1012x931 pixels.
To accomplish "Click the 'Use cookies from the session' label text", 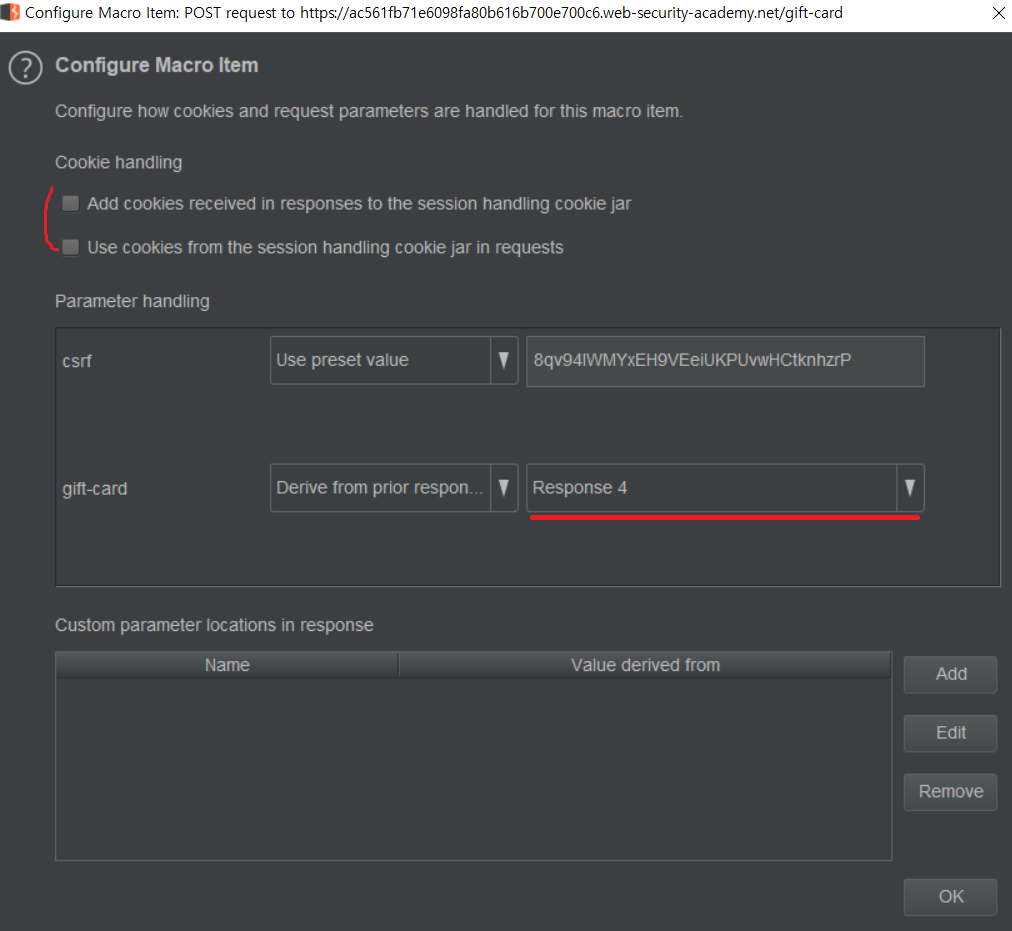I will pos(325,247).
